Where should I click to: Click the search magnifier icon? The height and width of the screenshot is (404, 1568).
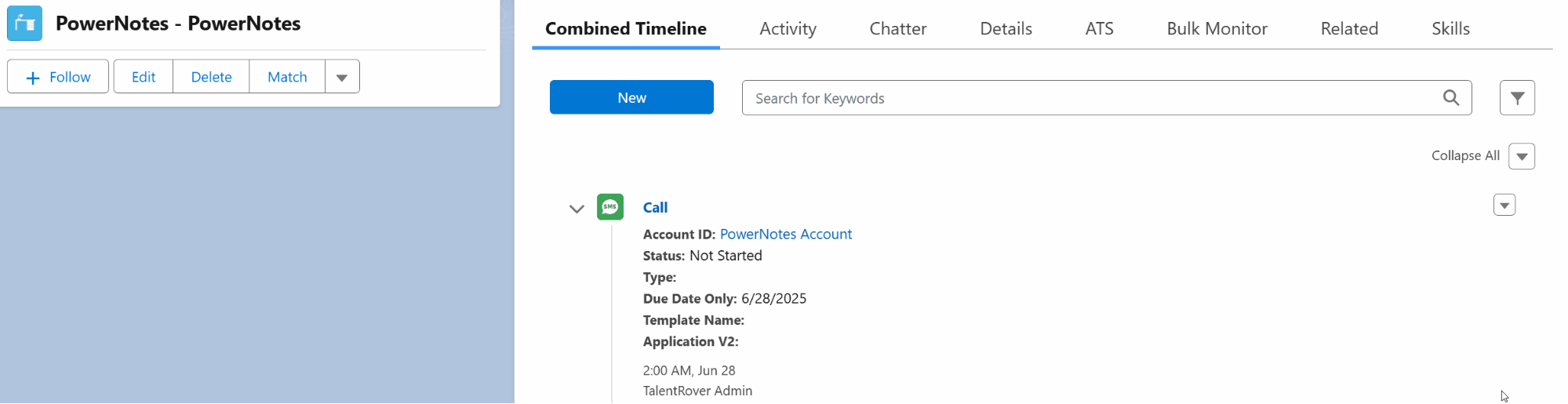point(1451,98)
